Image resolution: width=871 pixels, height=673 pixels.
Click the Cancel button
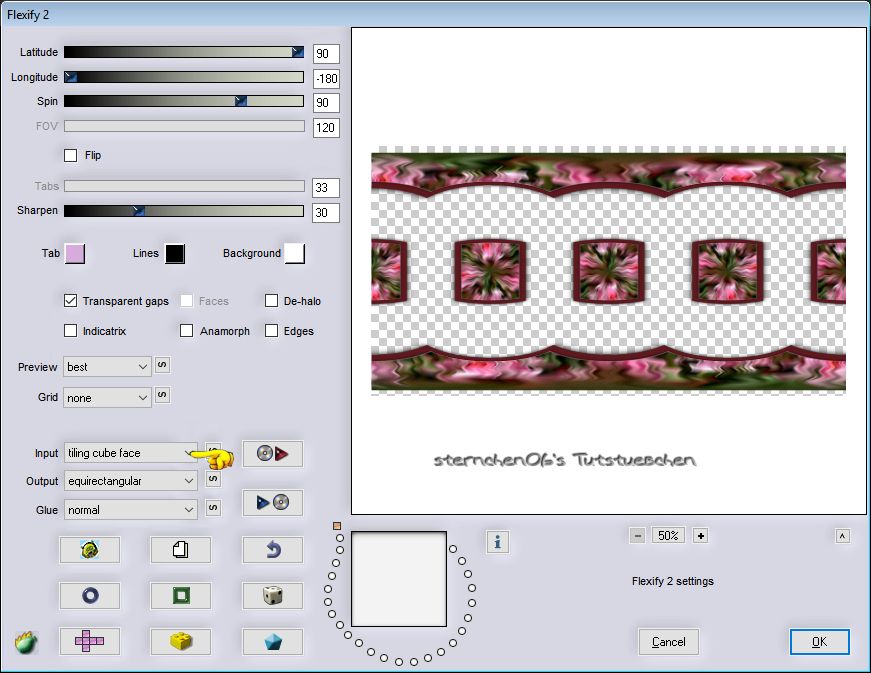[668, 642]
